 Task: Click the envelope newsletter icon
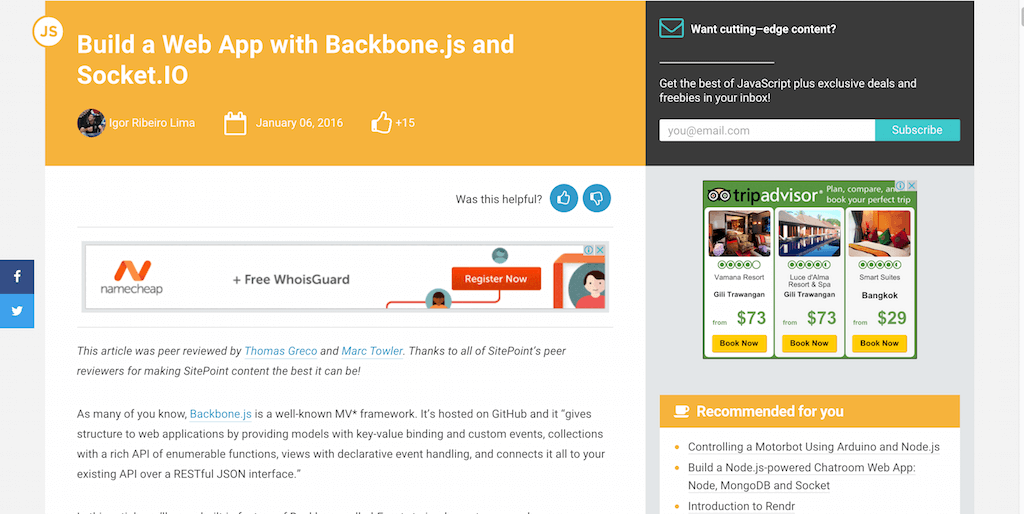pos(671,28)
